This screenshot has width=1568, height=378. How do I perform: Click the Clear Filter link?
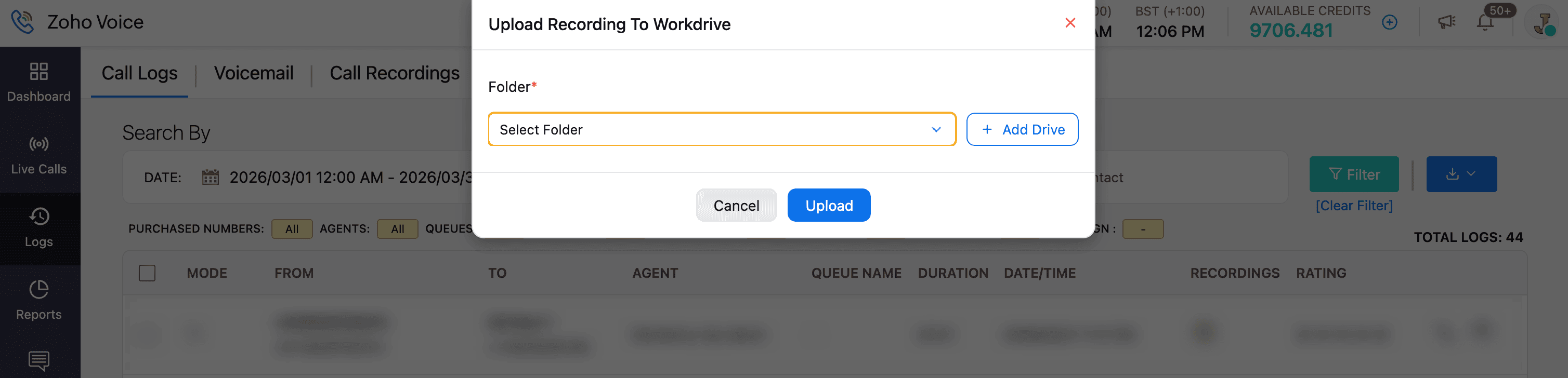(x=1354, y=206)
